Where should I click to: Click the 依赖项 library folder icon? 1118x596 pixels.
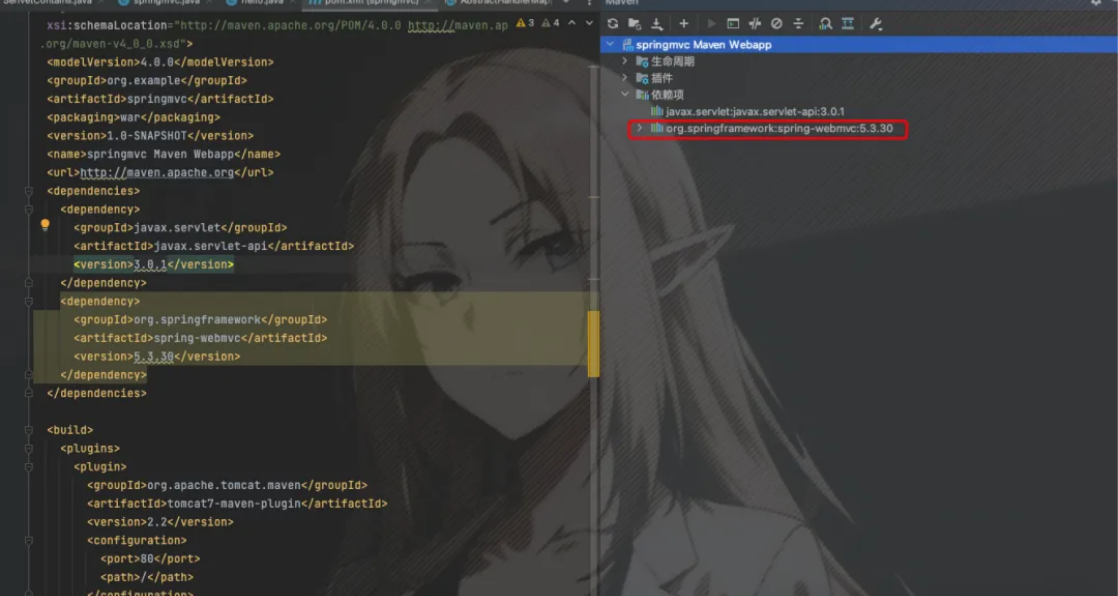tap(642, 95)
